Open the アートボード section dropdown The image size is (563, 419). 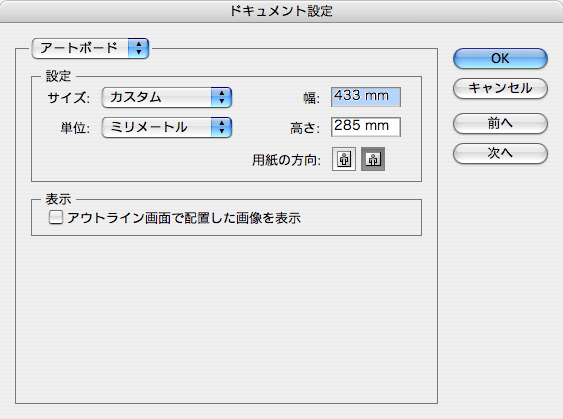pyautogui.click(x=90, y=48)
